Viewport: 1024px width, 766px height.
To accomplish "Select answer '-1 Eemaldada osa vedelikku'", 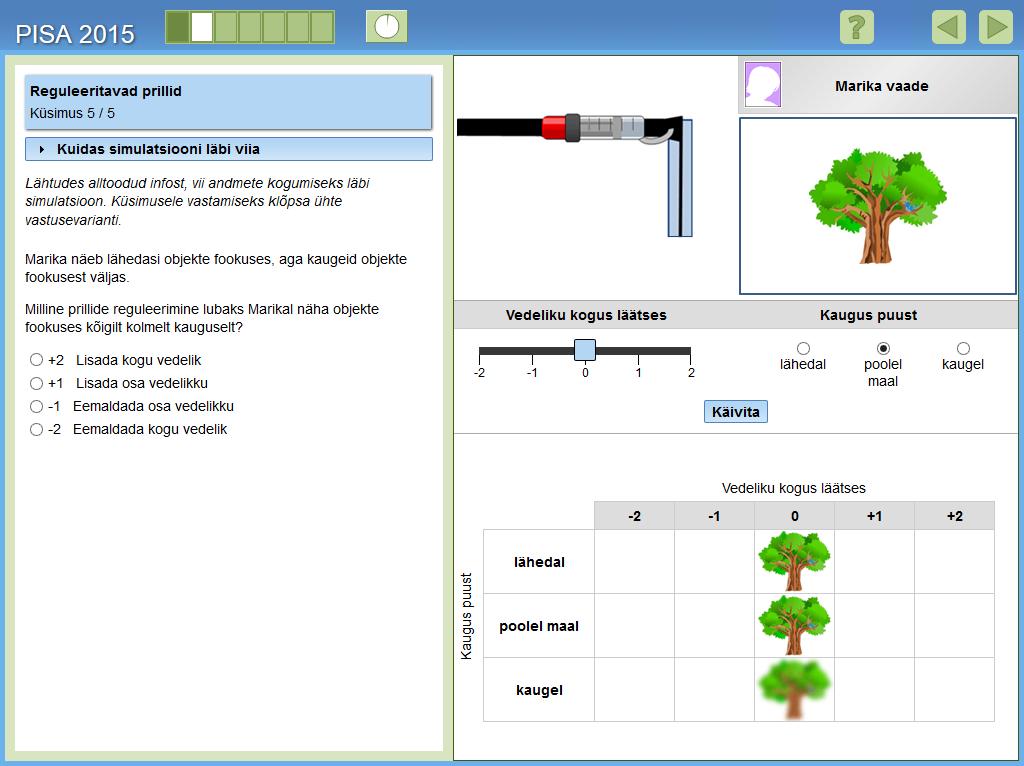I will click(37, 406).
